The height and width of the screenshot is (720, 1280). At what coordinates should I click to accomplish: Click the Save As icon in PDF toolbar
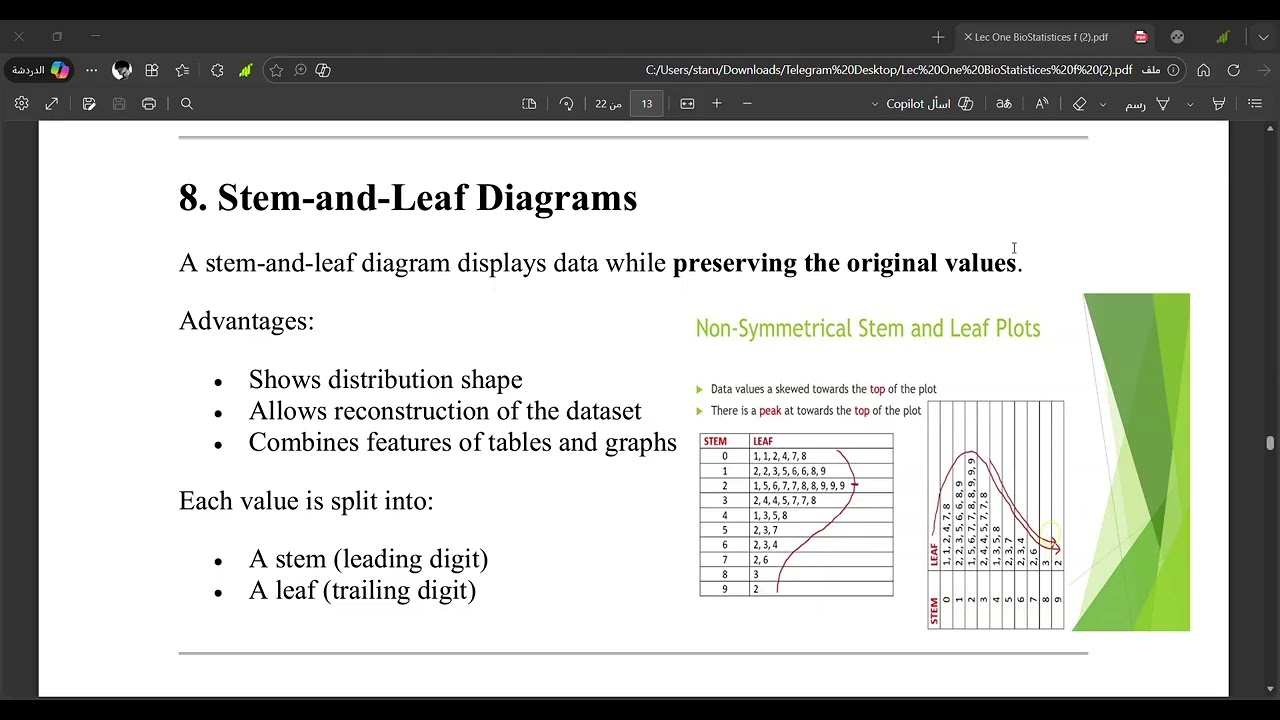pyautogui.click(x=89, y=104)
